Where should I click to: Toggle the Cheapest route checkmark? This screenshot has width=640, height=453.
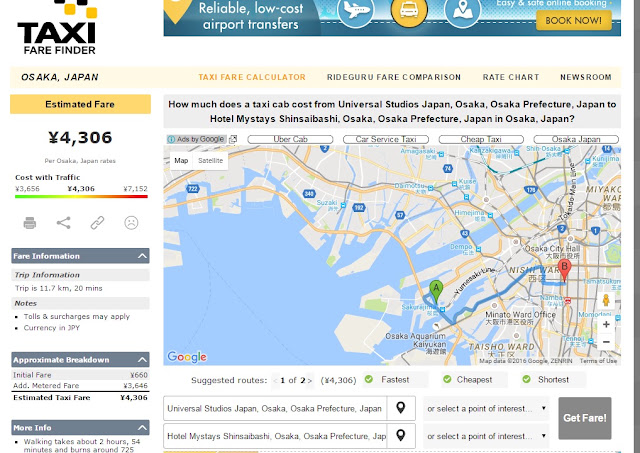point(447,379)
